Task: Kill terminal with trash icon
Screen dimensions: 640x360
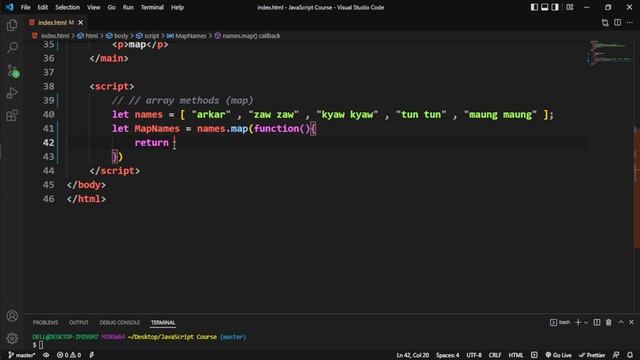Action: tap(609, 322)
